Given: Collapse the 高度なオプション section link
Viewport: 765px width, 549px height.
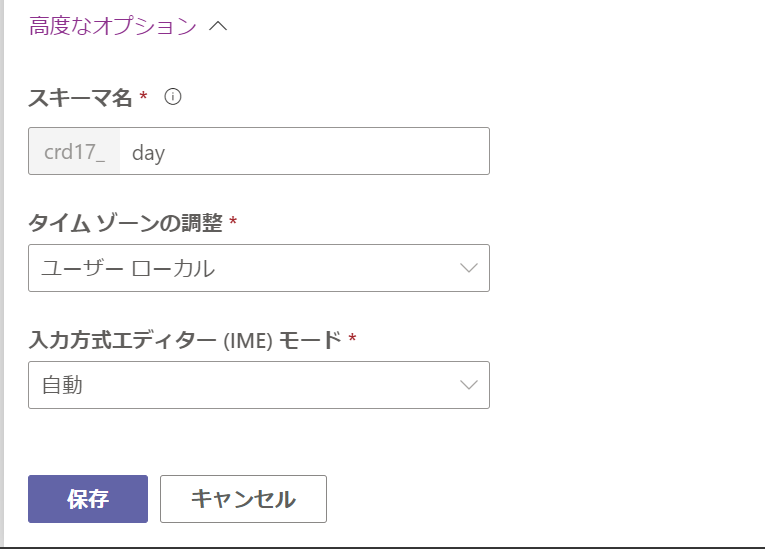Looking at the screenshot, I should point(112,26).
